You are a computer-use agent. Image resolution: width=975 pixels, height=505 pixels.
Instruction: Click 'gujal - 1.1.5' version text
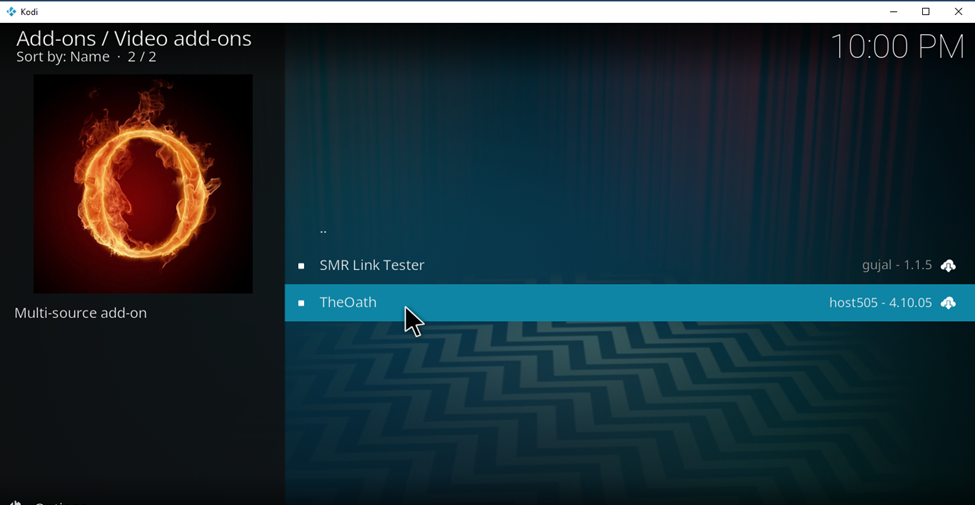pos(897,266)
